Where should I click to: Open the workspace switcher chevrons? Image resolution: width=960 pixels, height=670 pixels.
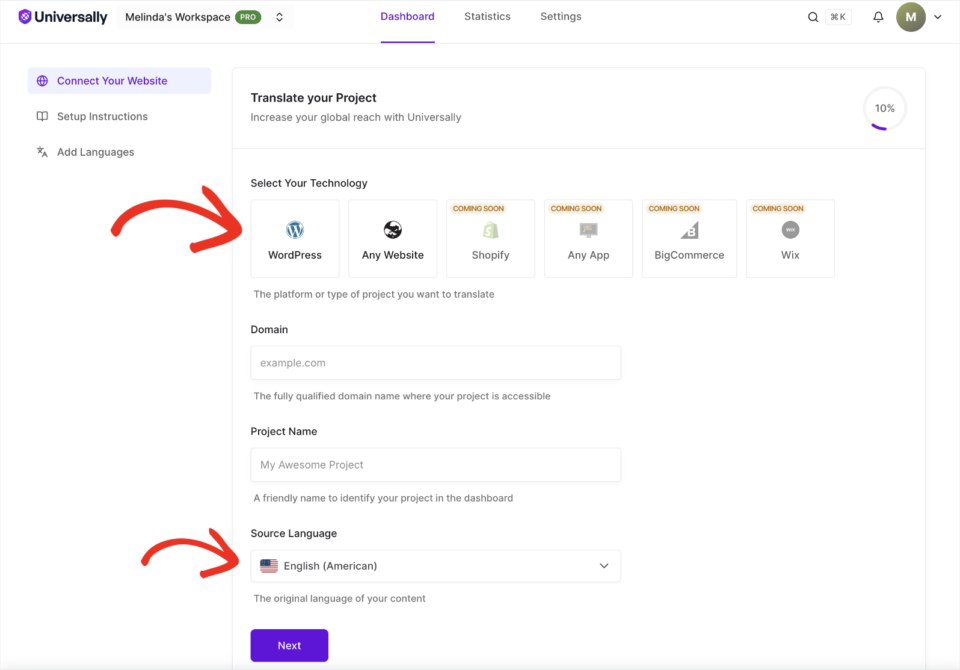click(279, 17)
